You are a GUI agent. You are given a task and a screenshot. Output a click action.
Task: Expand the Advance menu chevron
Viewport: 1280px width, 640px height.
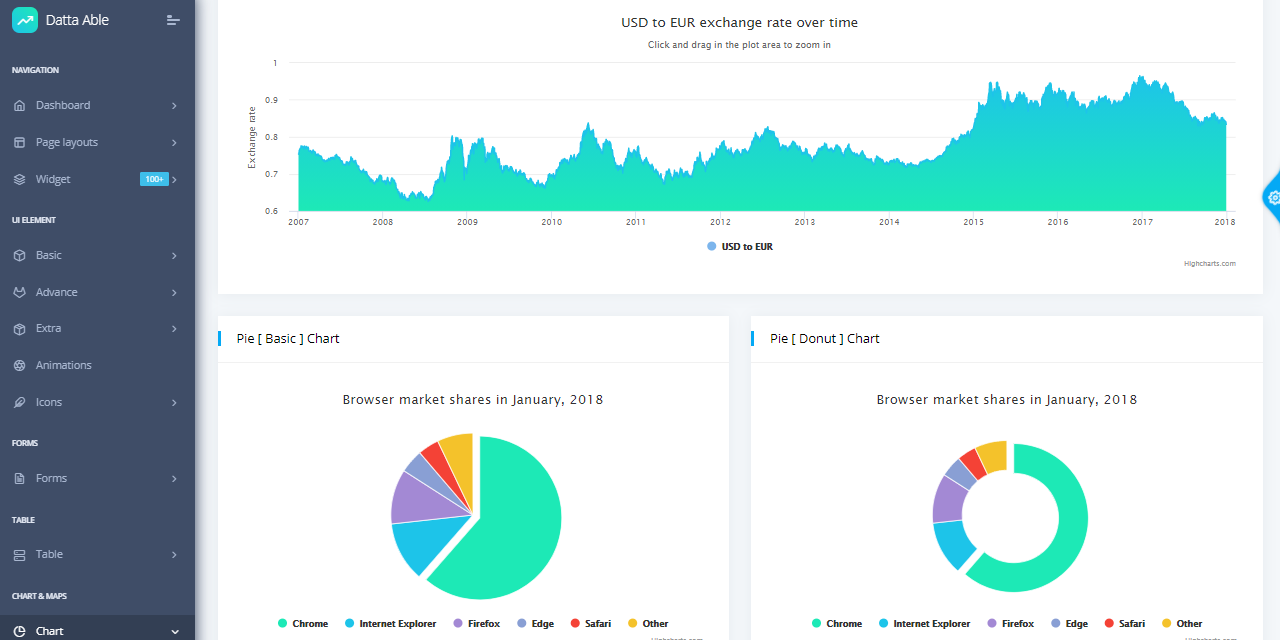click(172, 291)
